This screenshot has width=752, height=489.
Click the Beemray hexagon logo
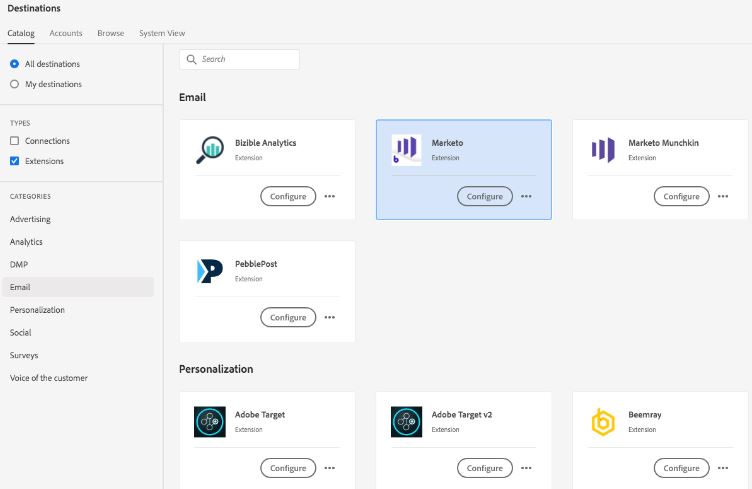tap(603, 422)
